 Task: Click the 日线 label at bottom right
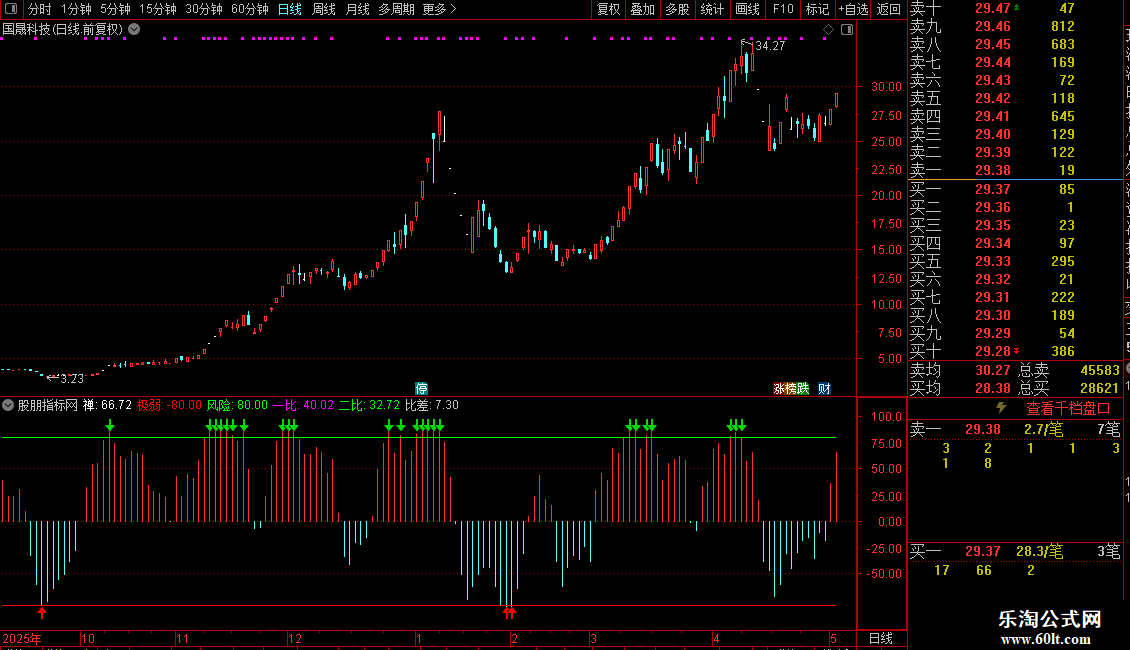[x=881, y=638]
